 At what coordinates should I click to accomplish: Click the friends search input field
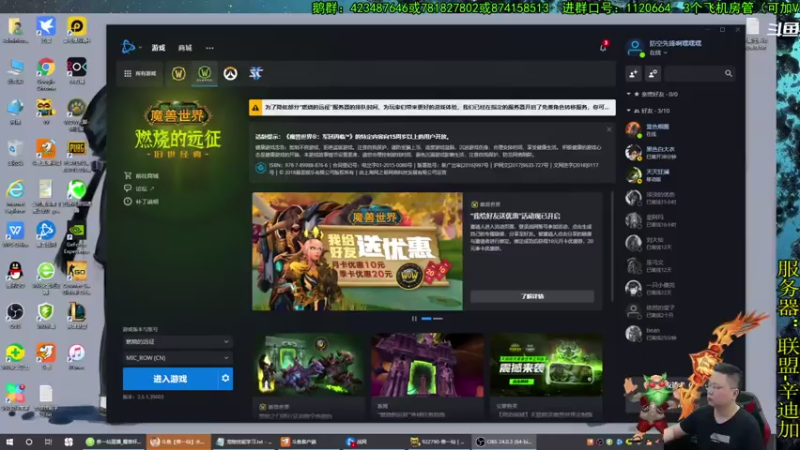point(694,74)
